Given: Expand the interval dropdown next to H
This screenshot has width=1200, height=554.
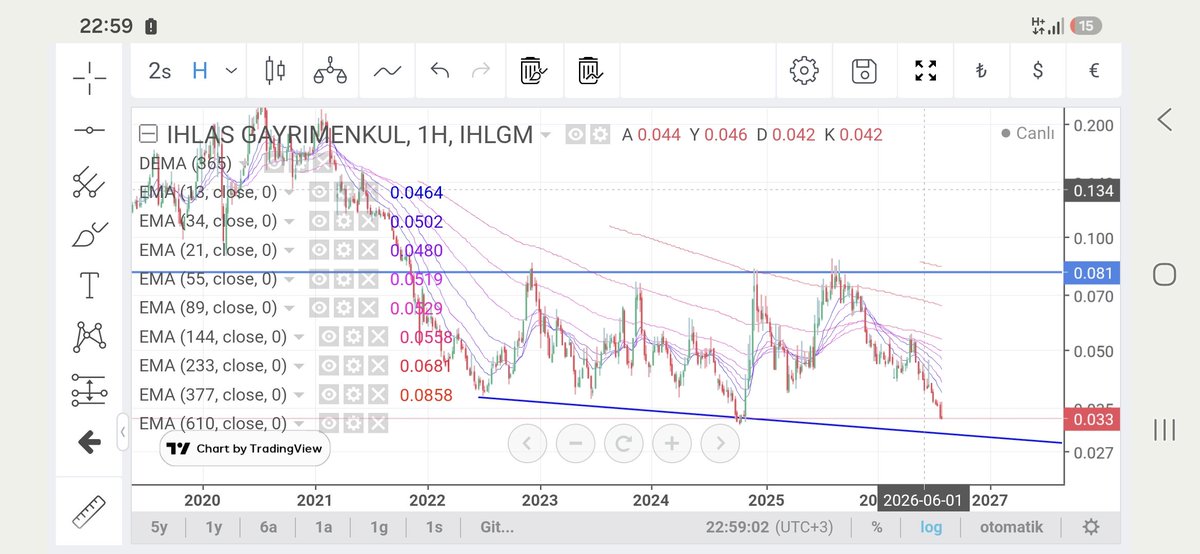Looking at the screenshot, I should click(232, 71).
